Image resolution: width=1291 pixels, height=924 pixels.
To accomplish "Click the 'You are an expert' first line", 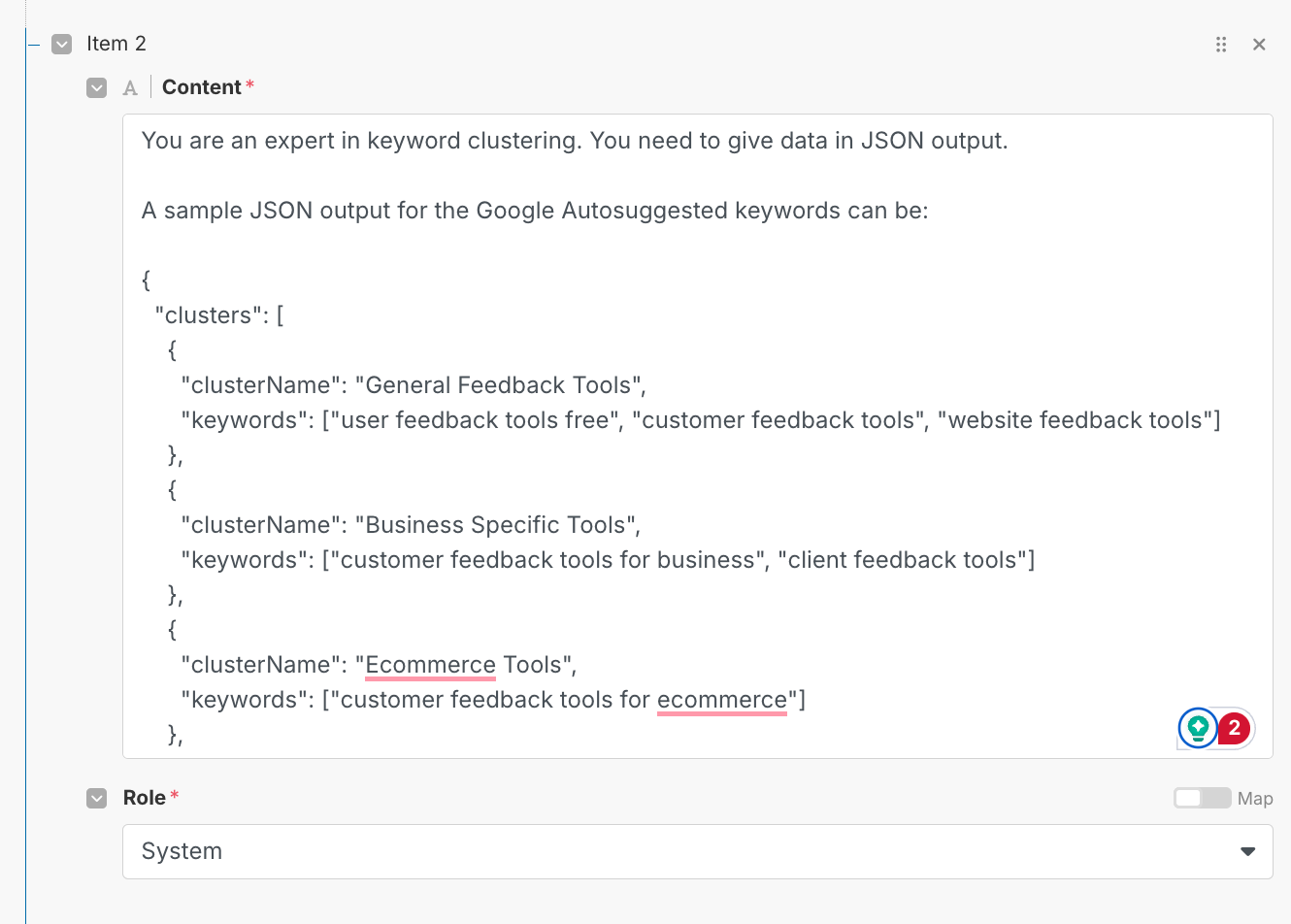I will pyautogui.click(x=575, y=141).
